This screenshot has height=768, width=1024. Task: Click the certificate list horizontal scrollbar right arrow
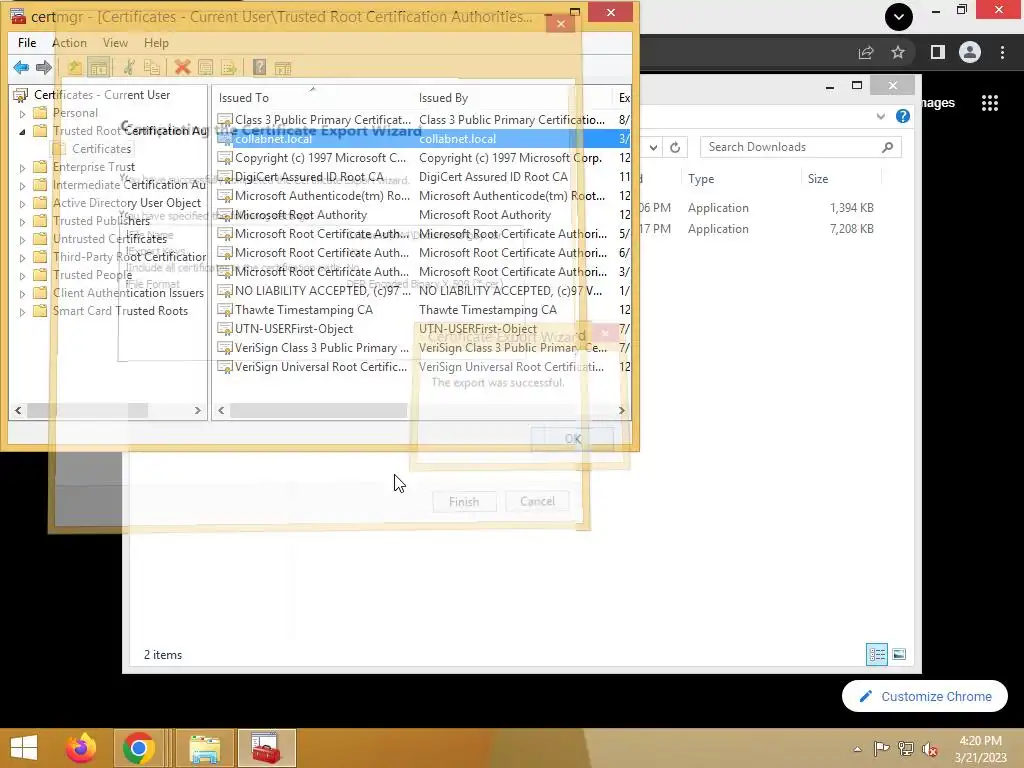pyautogui.click(x=622, y=410)
